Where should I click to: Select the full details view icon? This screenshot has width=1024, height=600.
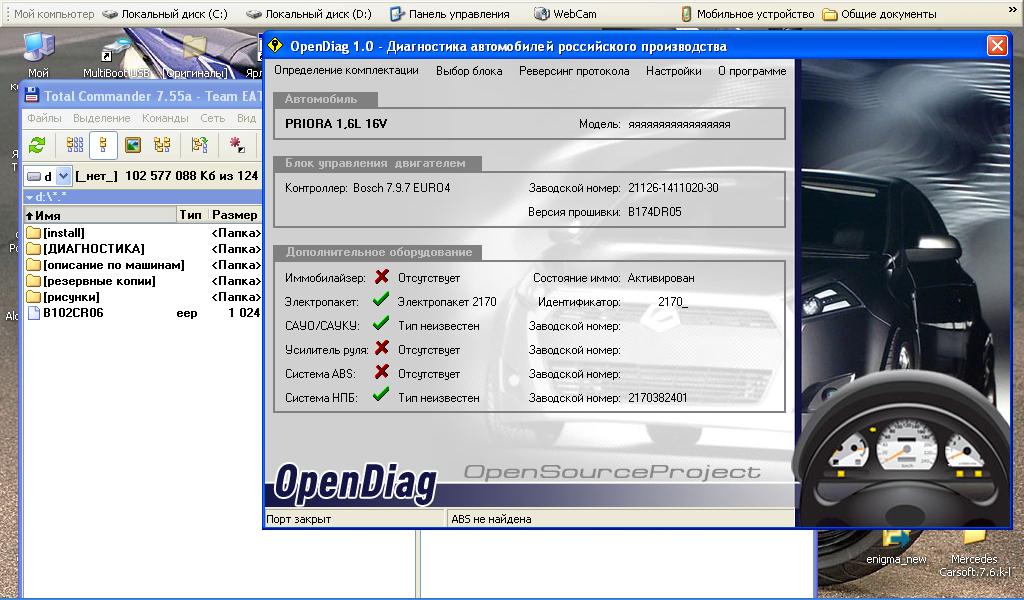pos(103,145)
